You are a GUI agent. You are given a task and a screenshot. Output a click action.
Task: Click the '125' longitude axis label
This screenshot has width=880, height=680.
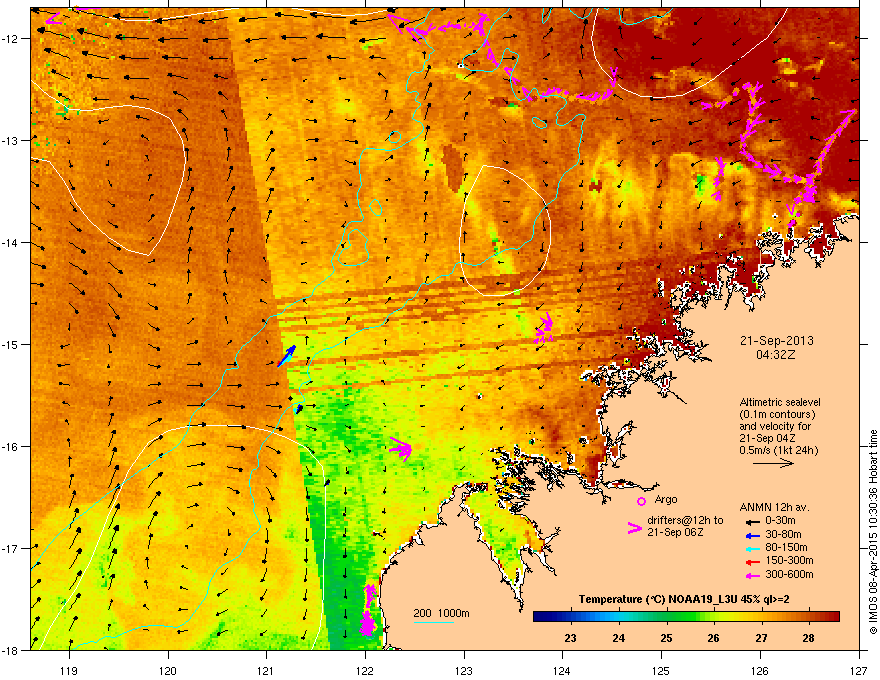(x=661, y=670)
